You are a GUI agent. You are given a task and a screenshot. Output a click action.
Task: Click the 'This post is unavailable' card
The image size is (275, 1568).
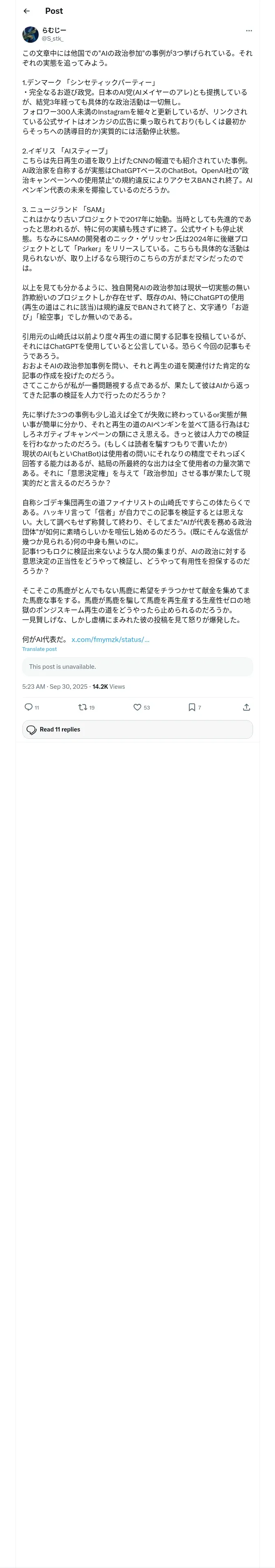(x=137, y=666)
